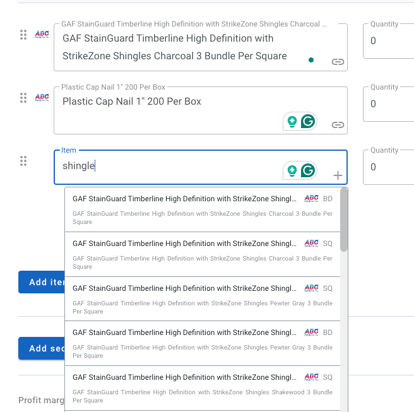Click drag handle beside Plastic Cap Nail row
The width and height of the screenshot is (414, 412).
tap(23, 98)
